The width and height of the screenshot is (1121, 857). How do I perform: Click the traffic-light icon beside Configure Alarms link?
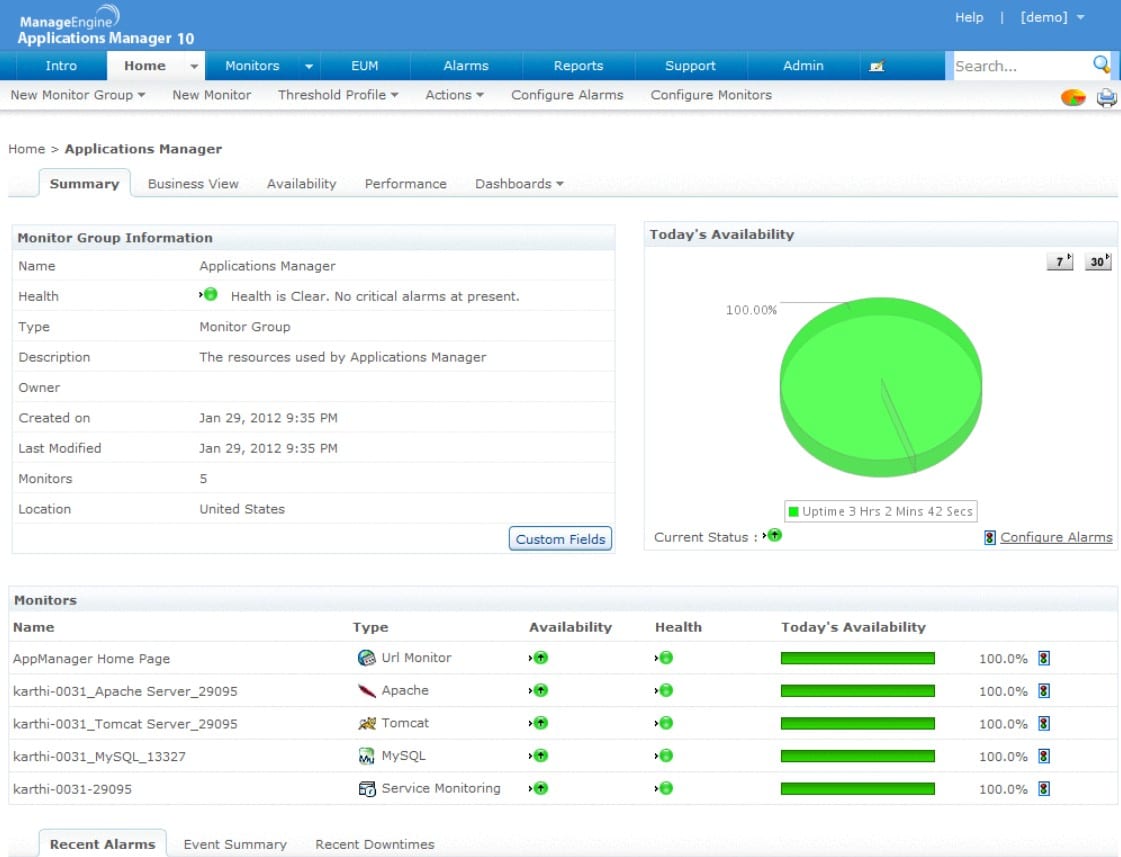point(989,538)
